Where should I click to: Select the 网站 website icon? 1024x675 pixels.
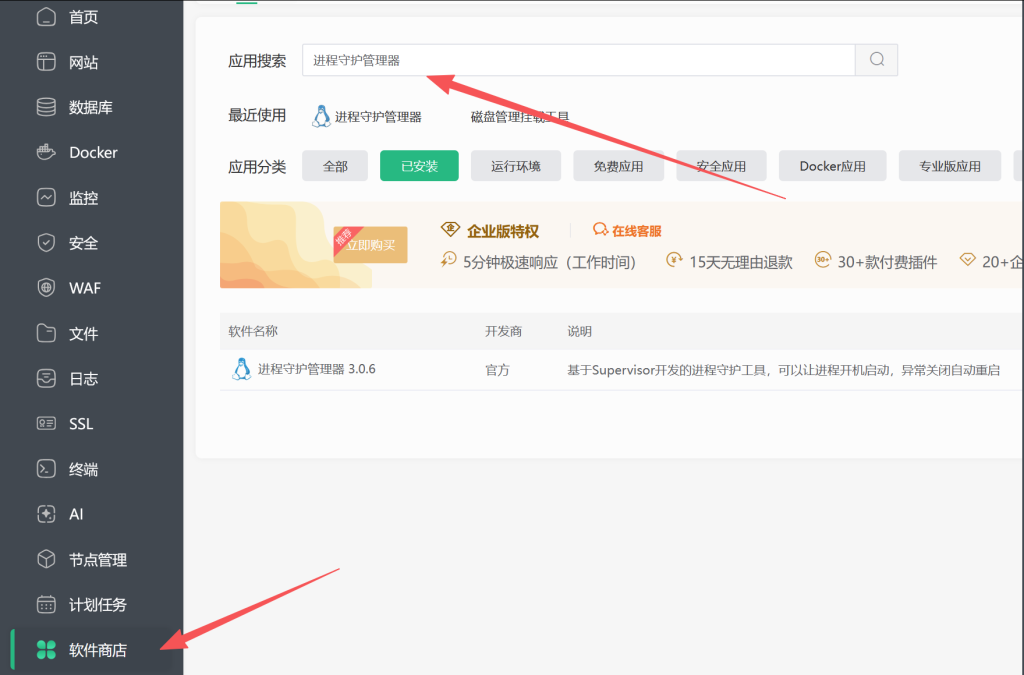coord(46,62)
